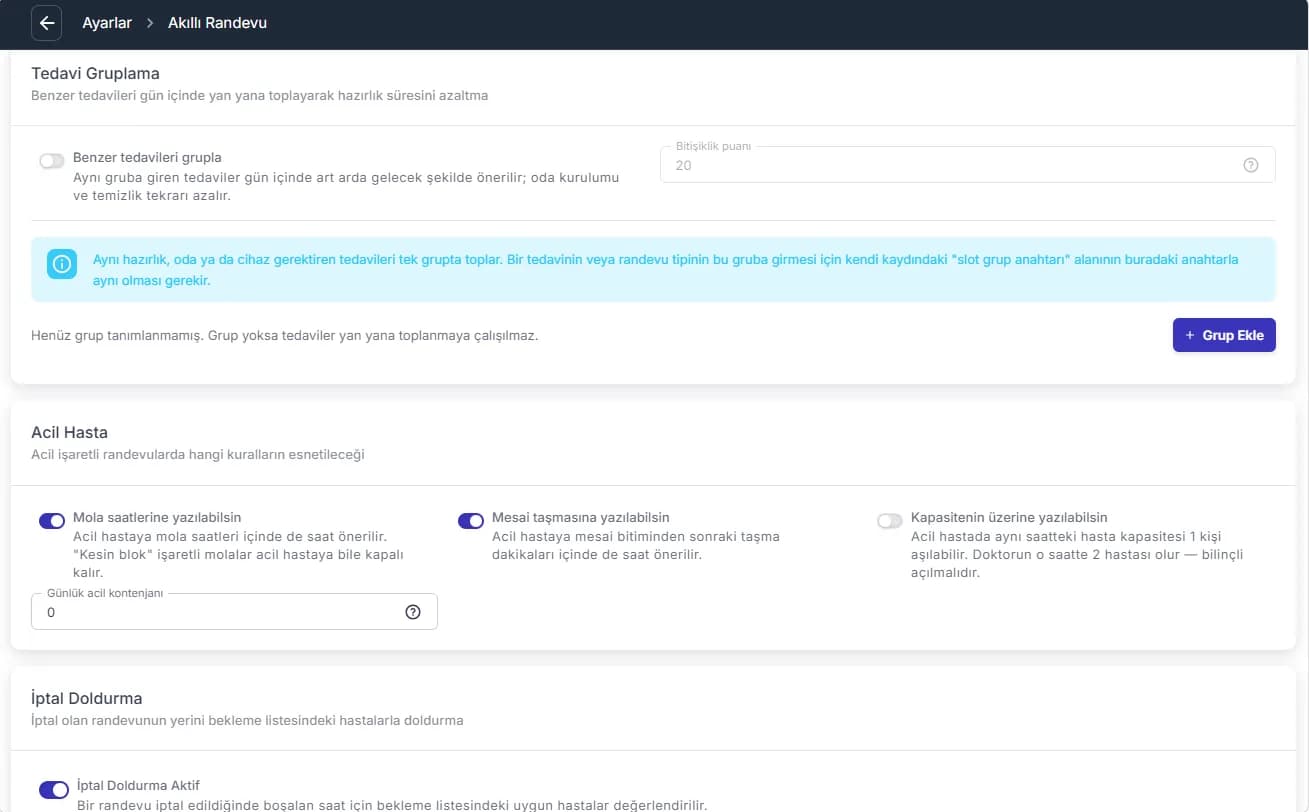Click the İptal Doldurma Aktif label
Image resolution: width=1309 pixels, height=812 pixels.
click(139, 786)
